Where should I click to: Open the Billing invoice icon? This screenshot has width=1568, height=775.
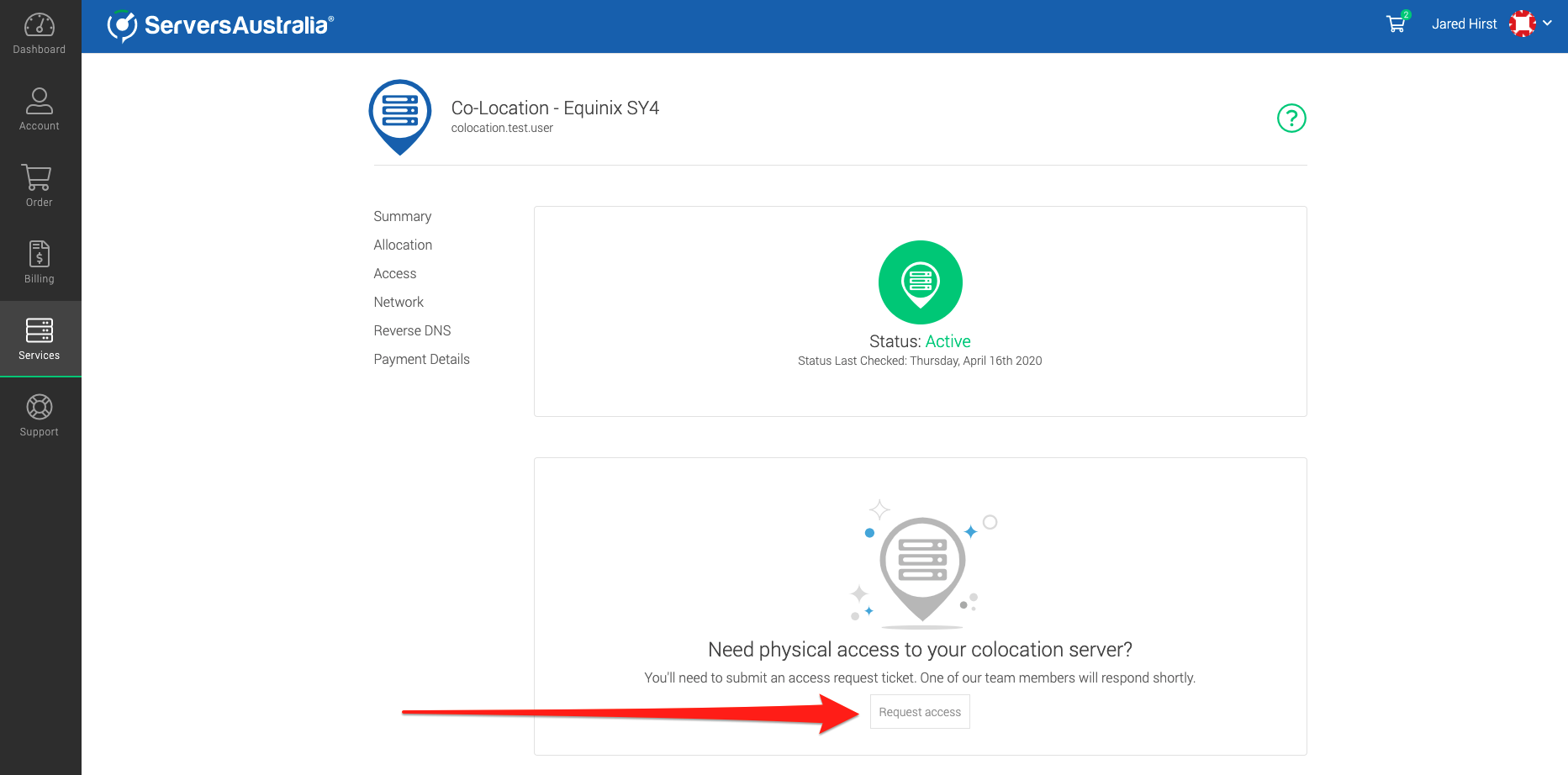40,254
